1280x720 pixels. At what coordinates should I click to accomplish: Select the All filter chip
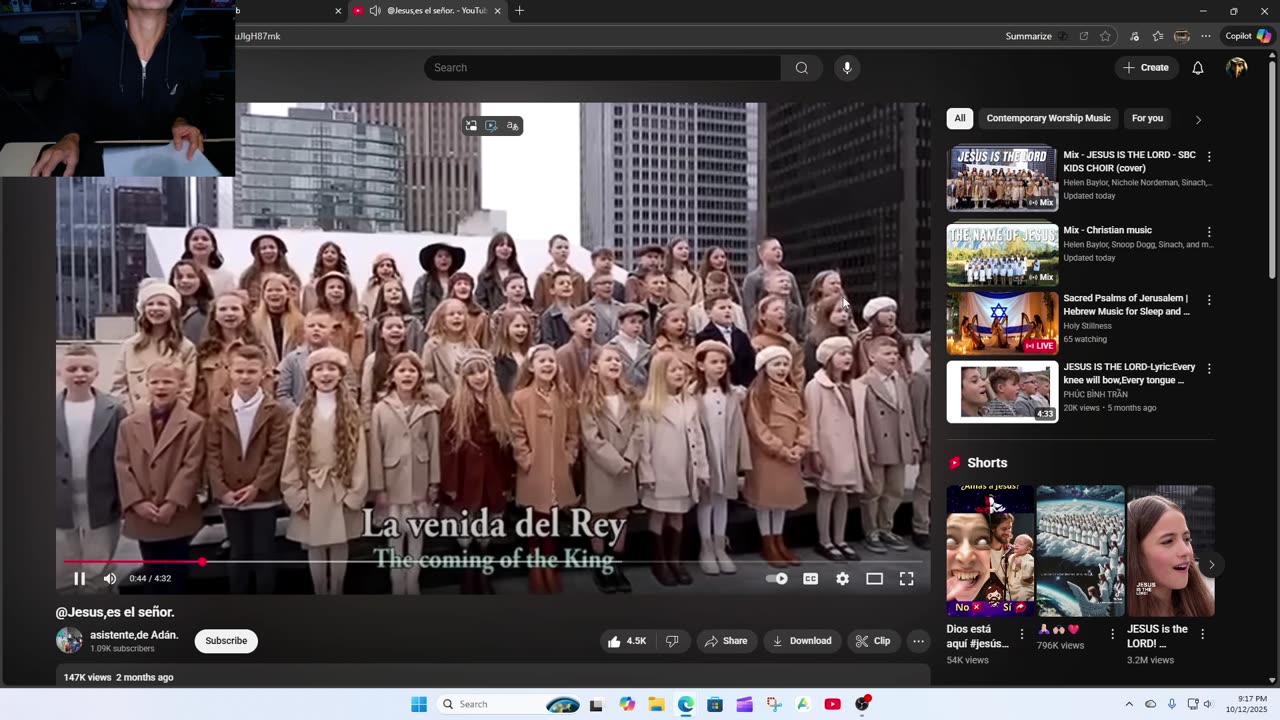point(960,118)
